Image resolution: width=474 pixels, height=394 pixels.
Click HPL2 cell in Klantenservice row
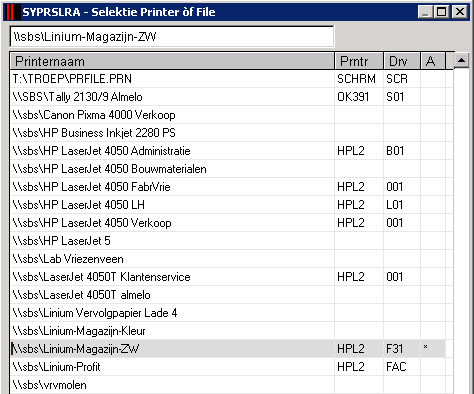[x=359, y=277]
